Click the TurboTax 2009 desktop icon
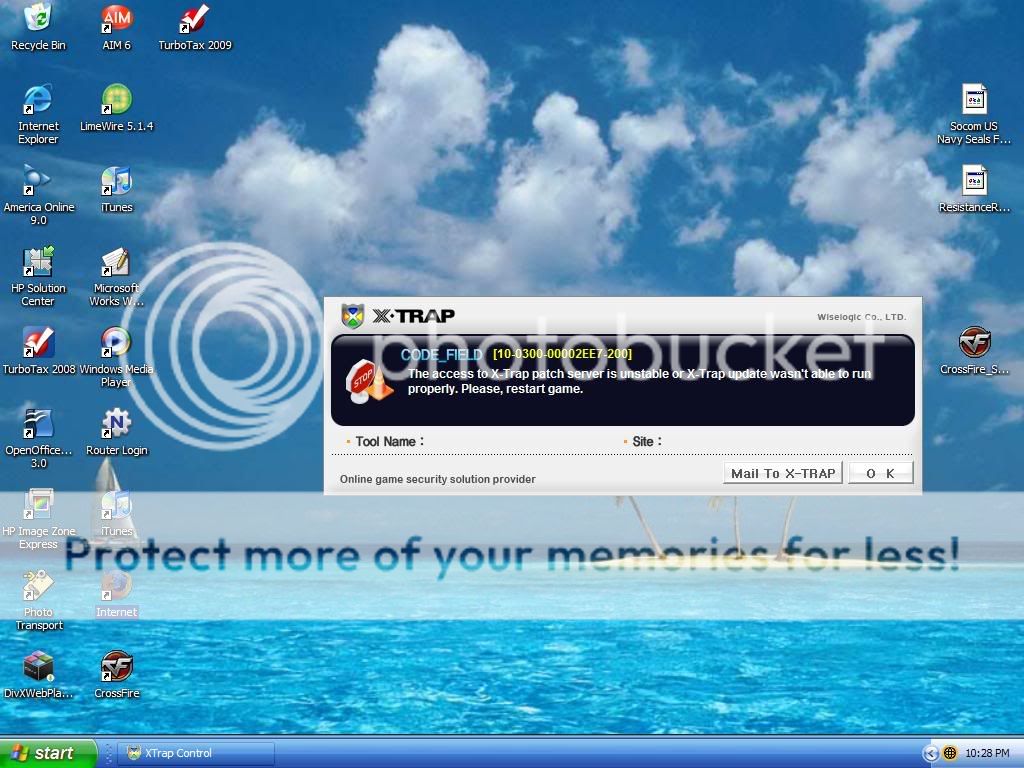Screen dimensions: 1024x768 pyautogui.click(x=194, y=18)
